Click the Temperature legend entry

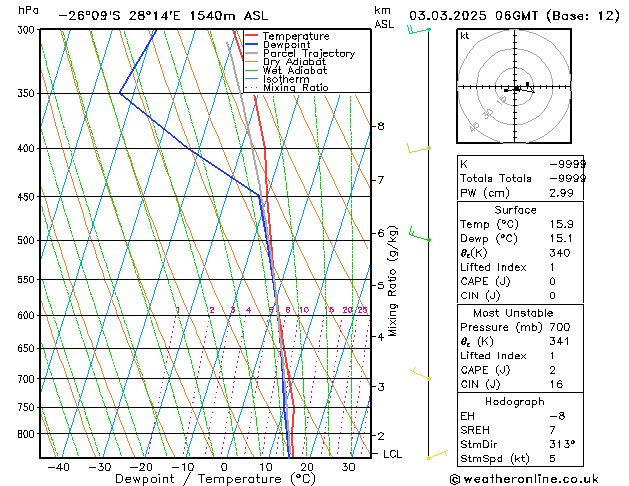coord(287,36)
